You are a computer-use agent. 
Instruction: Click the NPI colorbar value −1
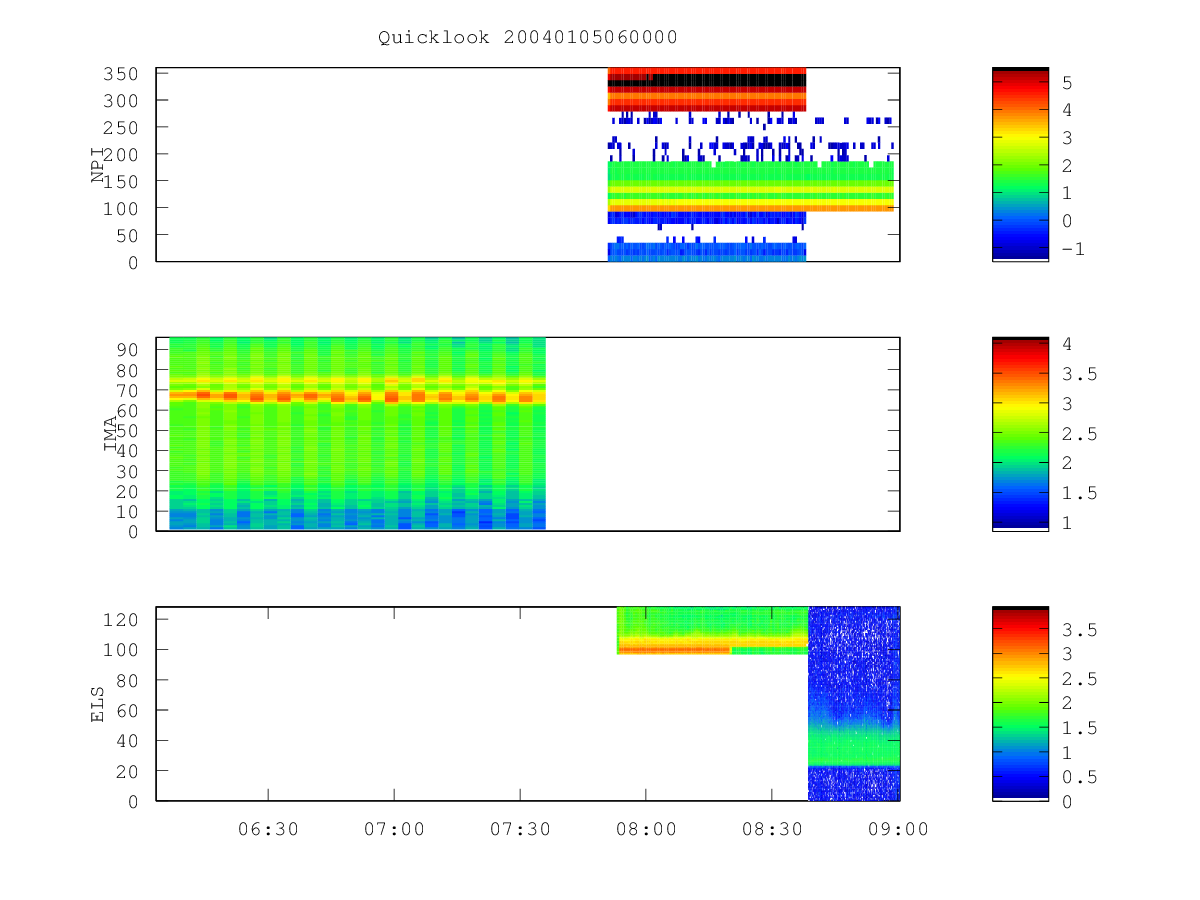click(x=1074, y=249)
